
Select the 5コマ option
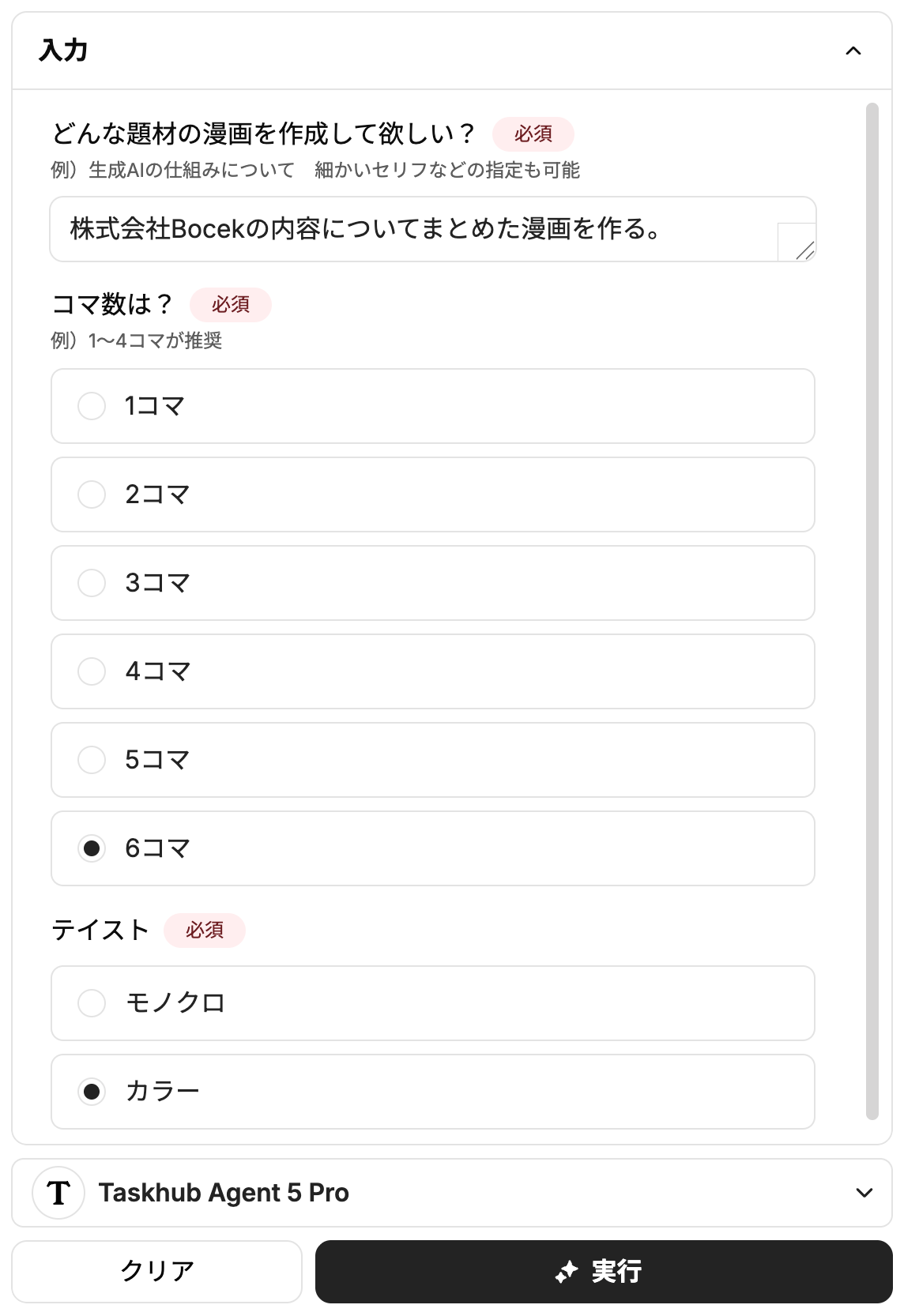click(92, 760)
